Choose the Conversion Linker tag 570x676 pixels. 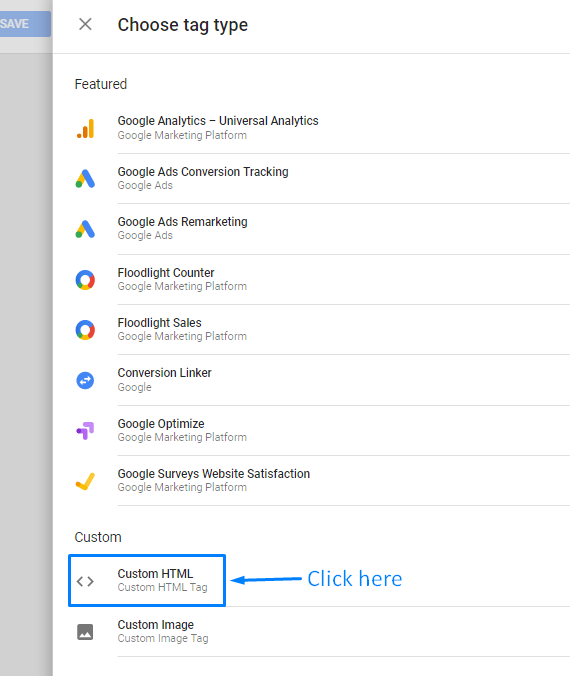tap(322, 380)
